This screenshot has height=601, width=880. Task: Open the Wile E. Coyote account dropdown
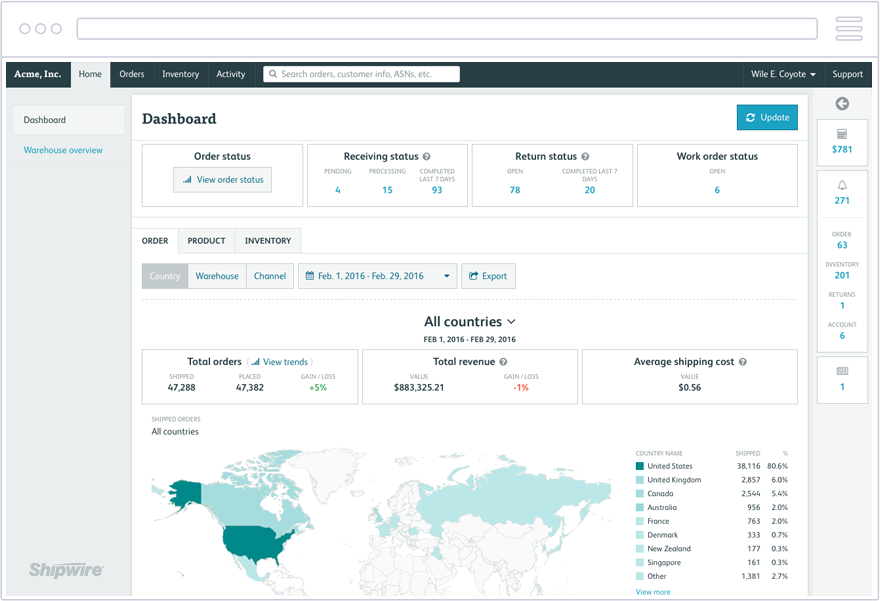[x=783, y=73]
